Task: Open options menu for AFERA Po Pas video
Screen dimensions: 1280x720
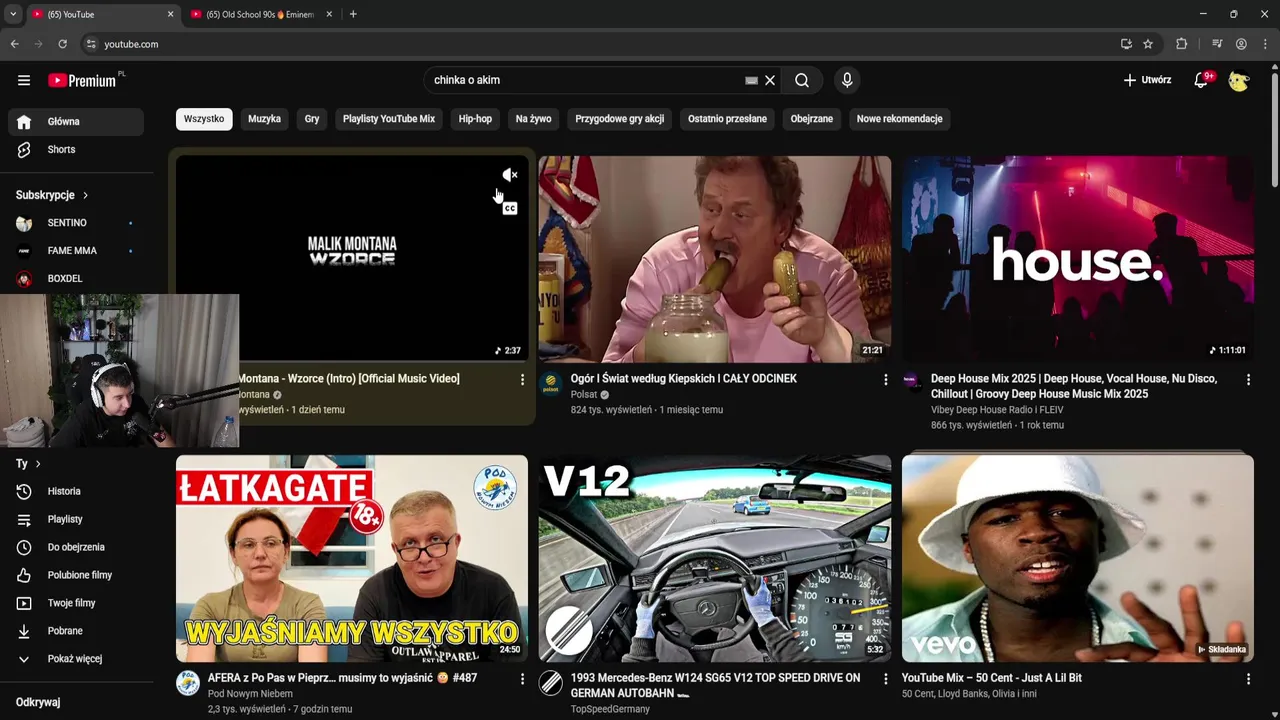Action: click(x=522, y=679)
